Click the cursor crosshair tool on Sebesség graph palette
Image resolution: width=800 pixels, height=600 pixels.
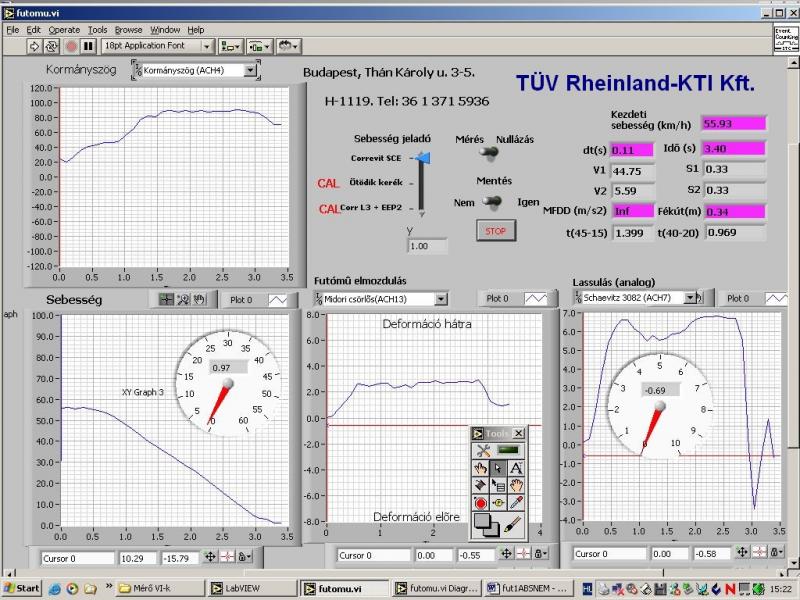166,299
